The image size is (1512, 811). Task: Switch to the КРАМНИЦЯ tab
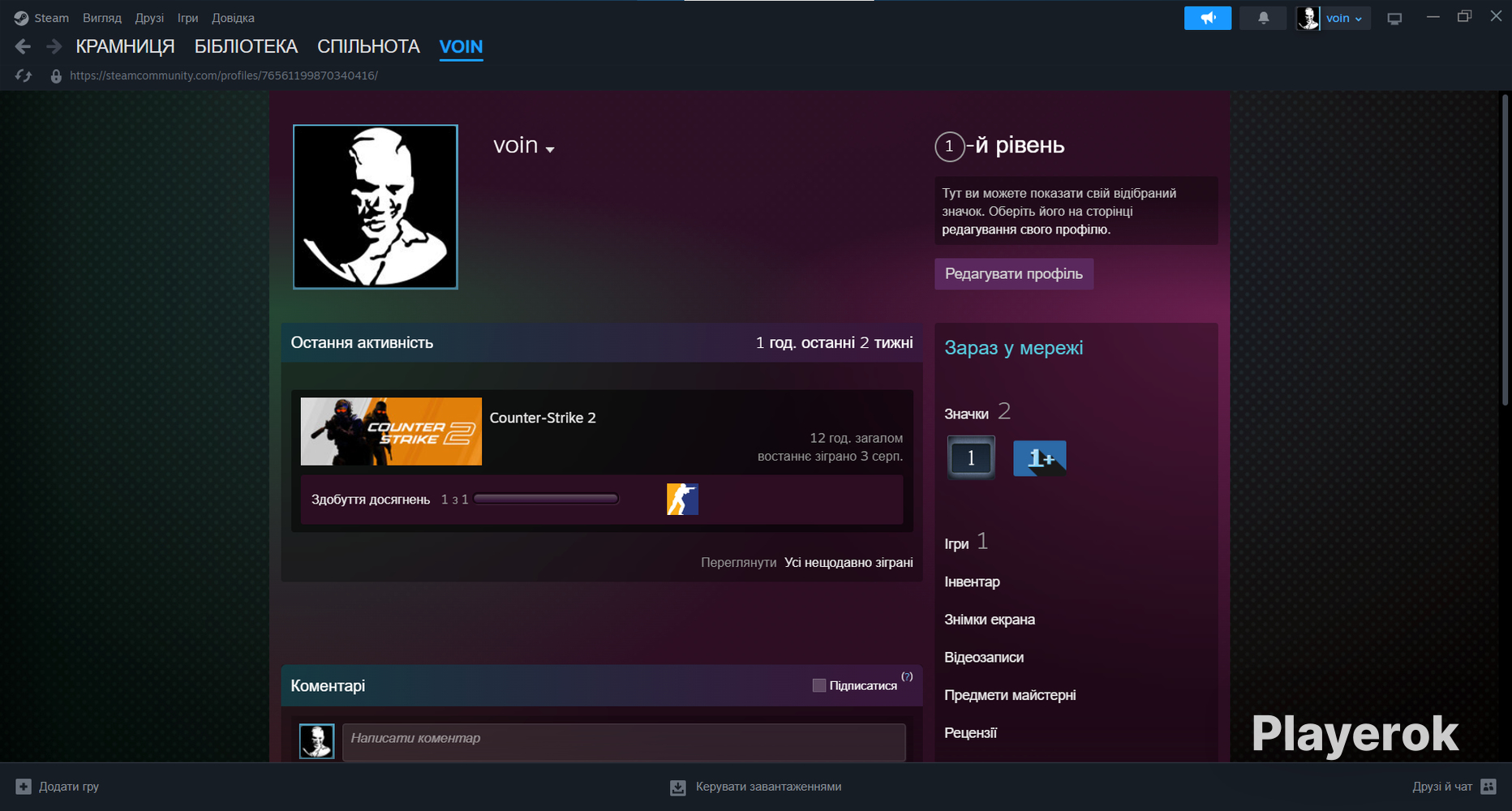pos(125,47)
